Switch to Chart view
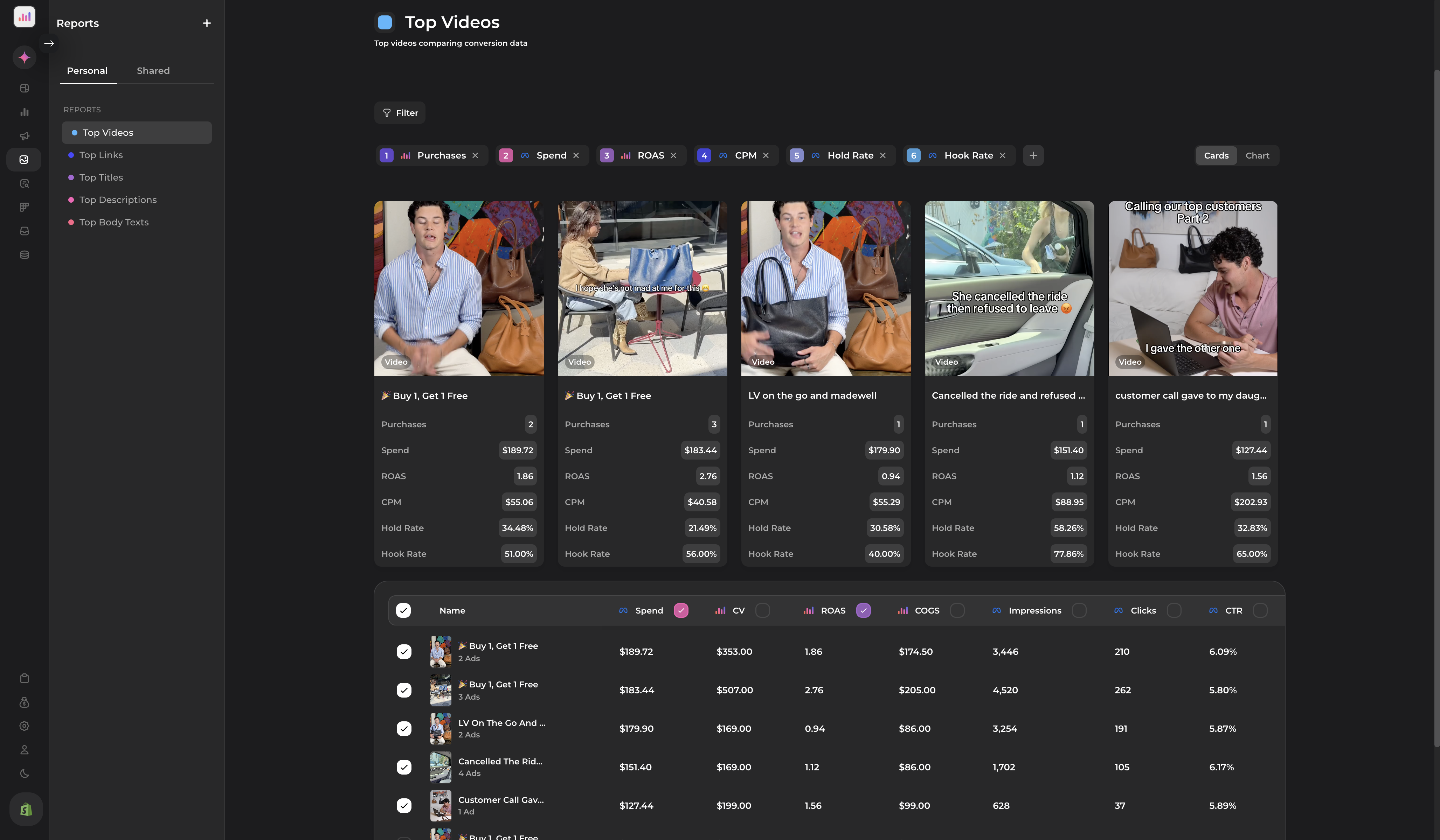1440x840 pixels. pyautogui.click(x=1258, y=155)
